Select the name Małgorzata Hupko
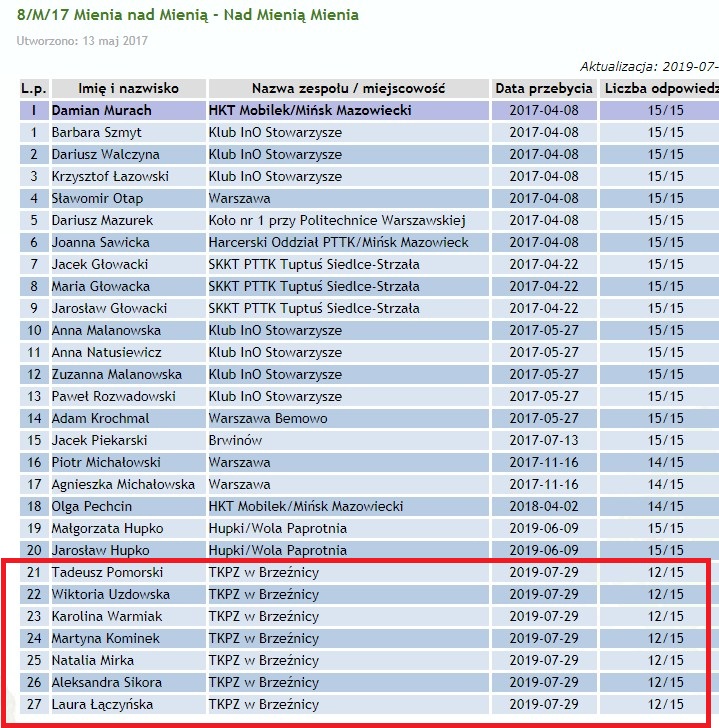The height and width of the screenshot is (728, 719). pyautogui.click(x=108, y=528)
